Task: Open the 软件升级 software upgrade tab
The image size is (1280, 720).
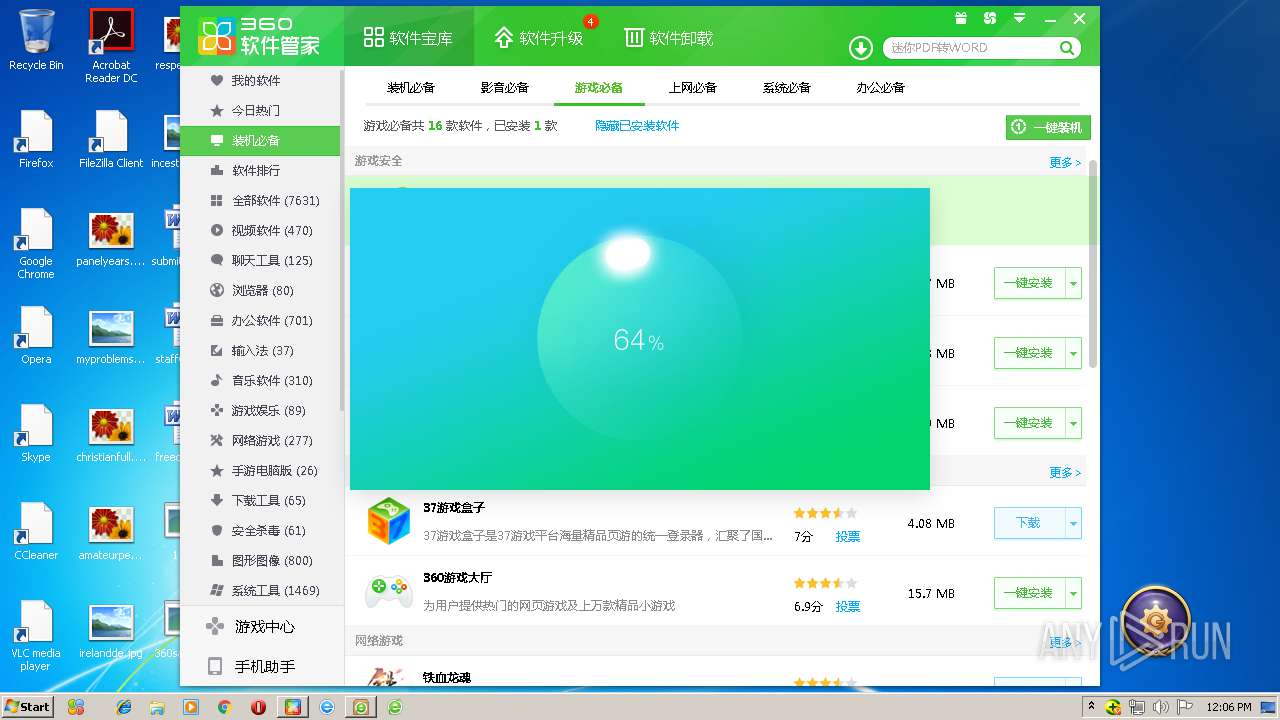Action: [x=539, y=38]
